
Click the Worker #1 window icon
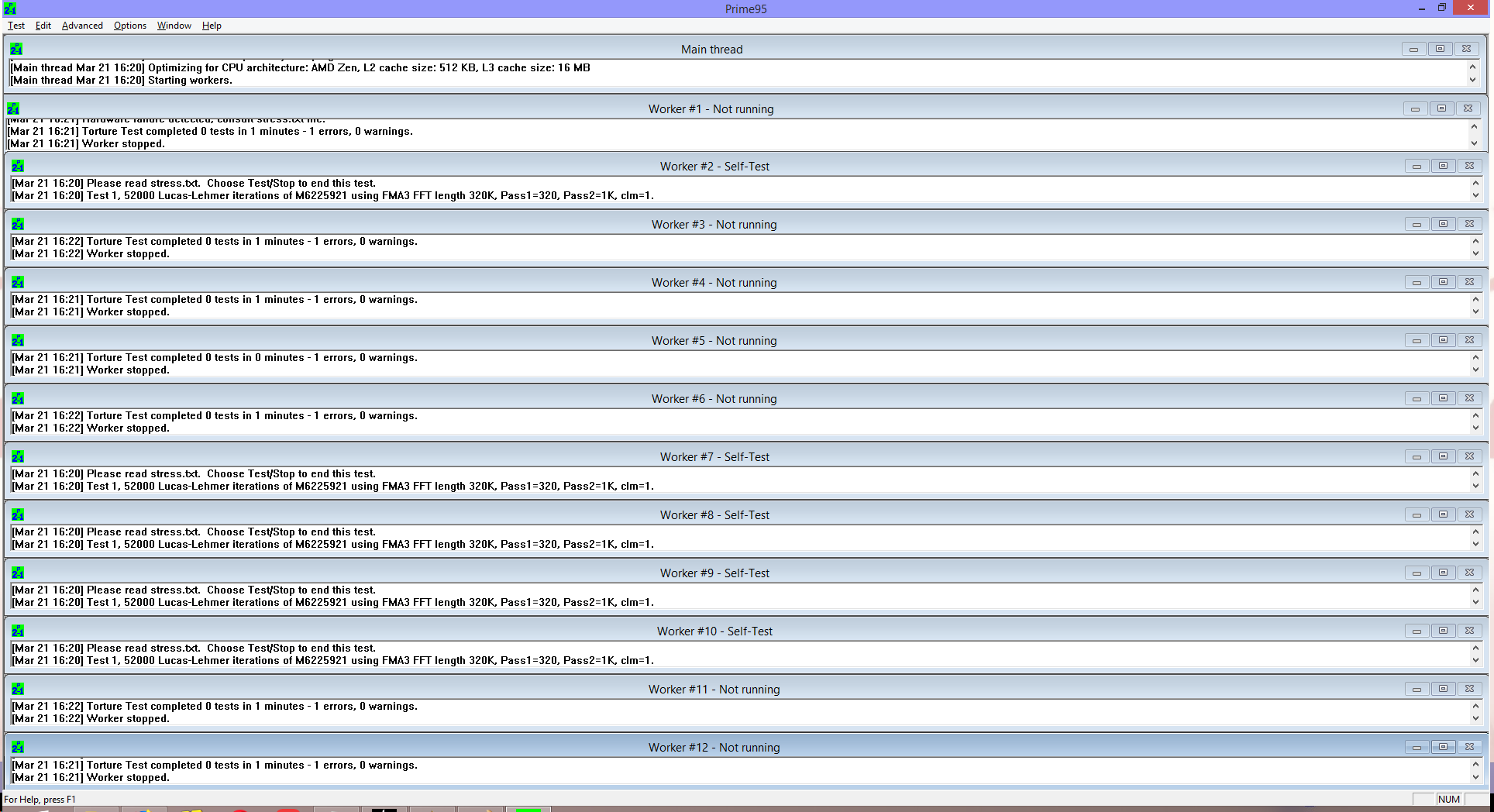tap(13, 108)
